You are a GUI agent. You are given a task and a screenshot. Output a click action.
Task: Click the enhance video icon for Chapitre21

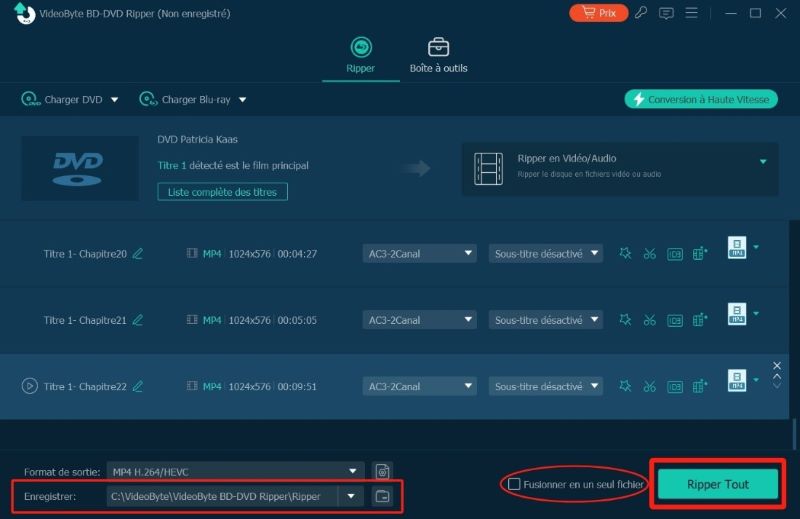(x=700, y=319)
